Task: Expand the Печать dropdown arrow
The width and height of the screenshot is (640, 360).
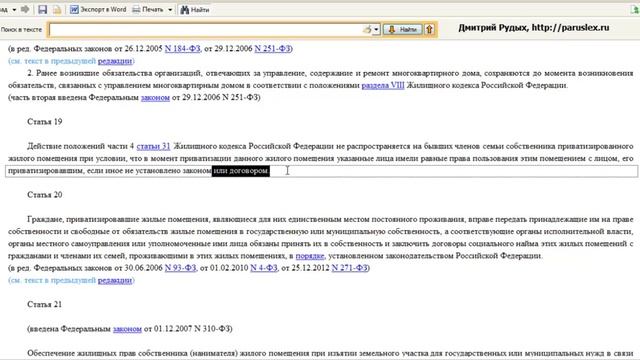Action: (x=170, y=9)
